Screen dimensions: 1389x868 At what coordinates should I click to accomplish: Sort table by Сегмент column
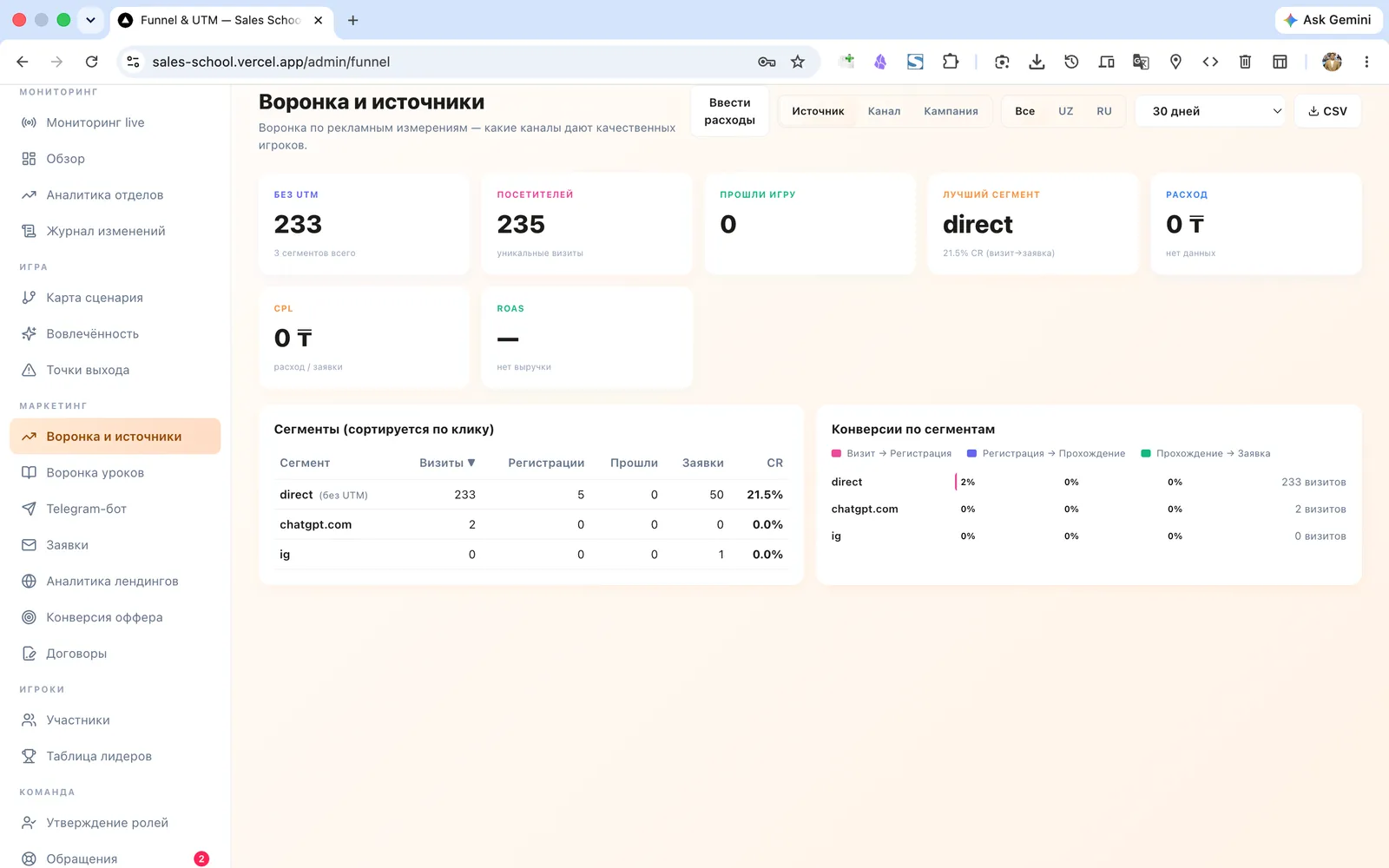(x=305, y=463)
